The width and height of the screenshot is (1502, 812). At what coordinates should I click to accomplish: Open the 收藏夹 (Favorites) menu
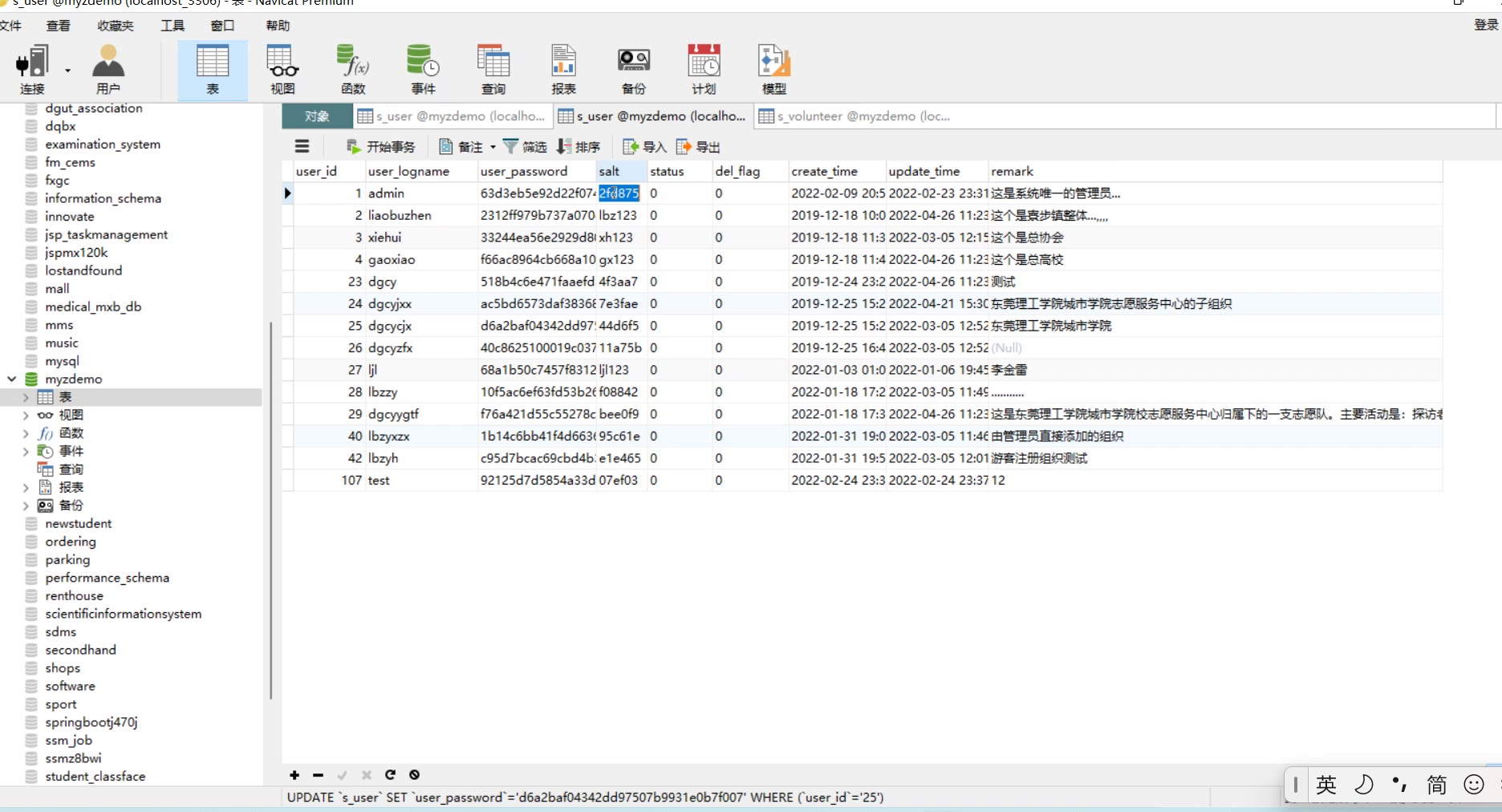tap(116, 26)
